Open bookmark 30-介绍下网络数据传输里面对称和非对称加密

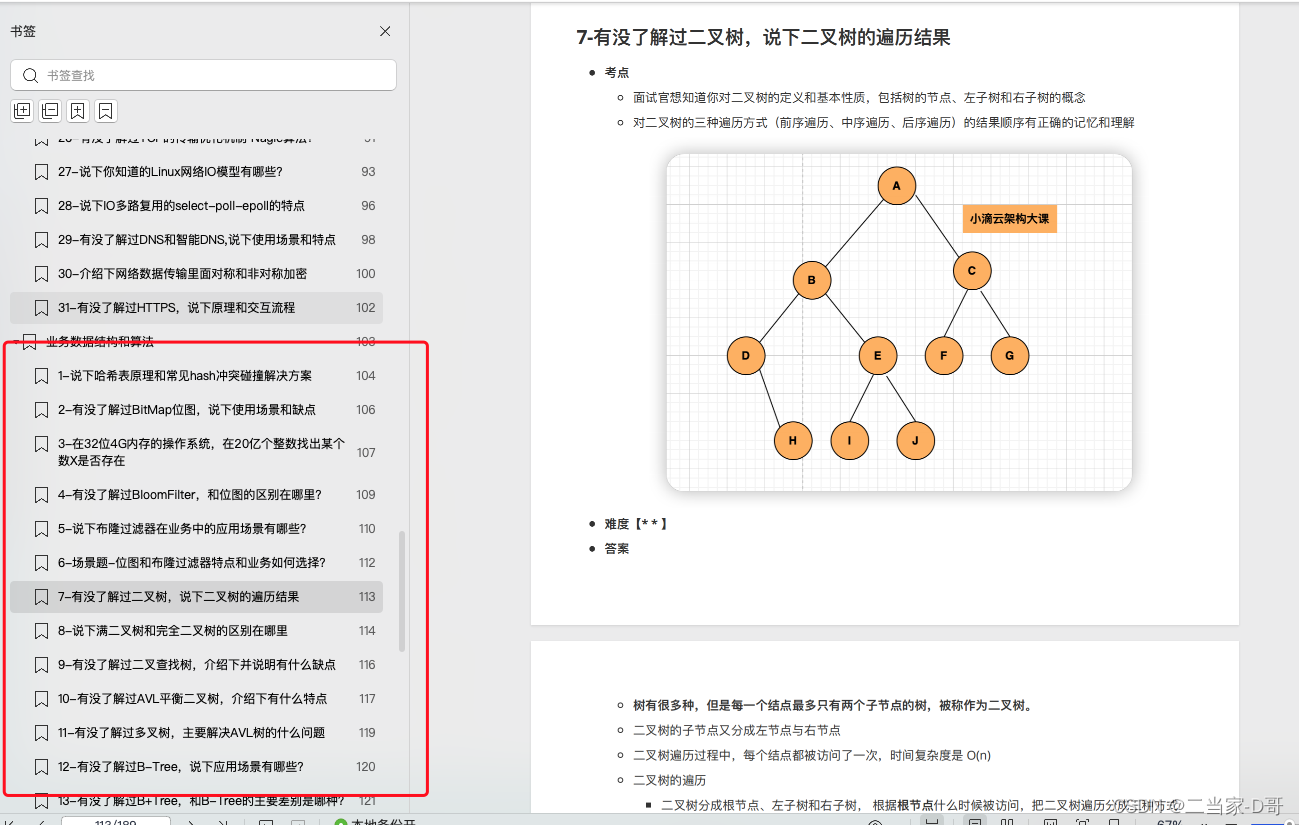tap(196, 274)
